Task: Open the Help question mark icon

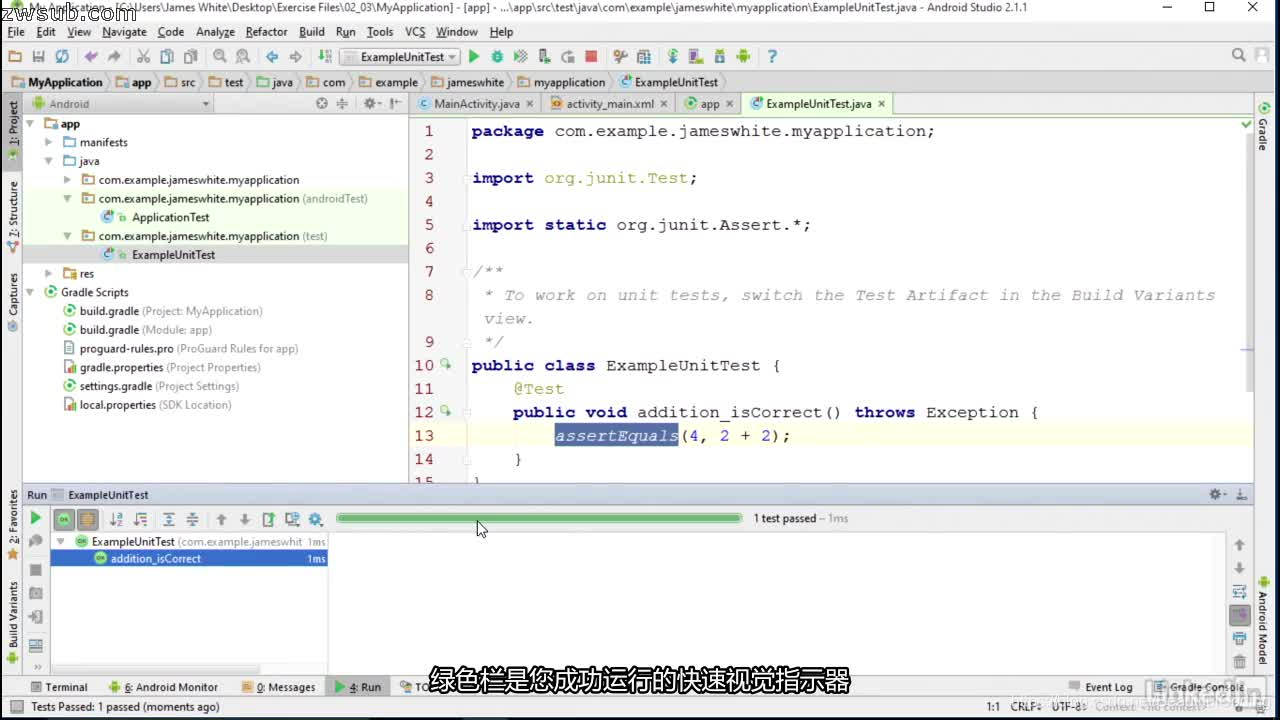Action: pos(772,57)
